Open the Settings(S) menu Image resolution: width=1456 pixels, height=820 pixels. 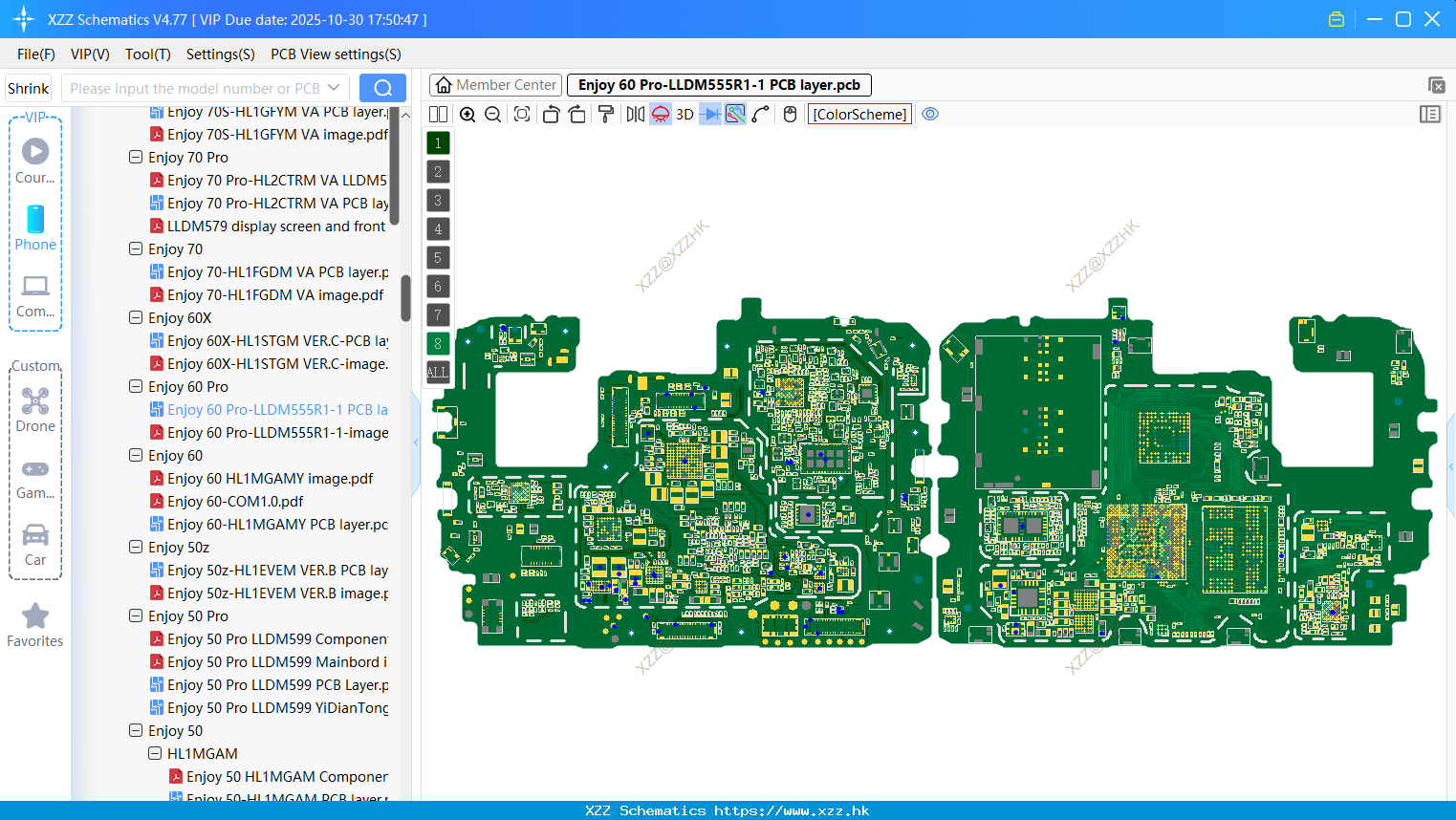click(221, 54)
